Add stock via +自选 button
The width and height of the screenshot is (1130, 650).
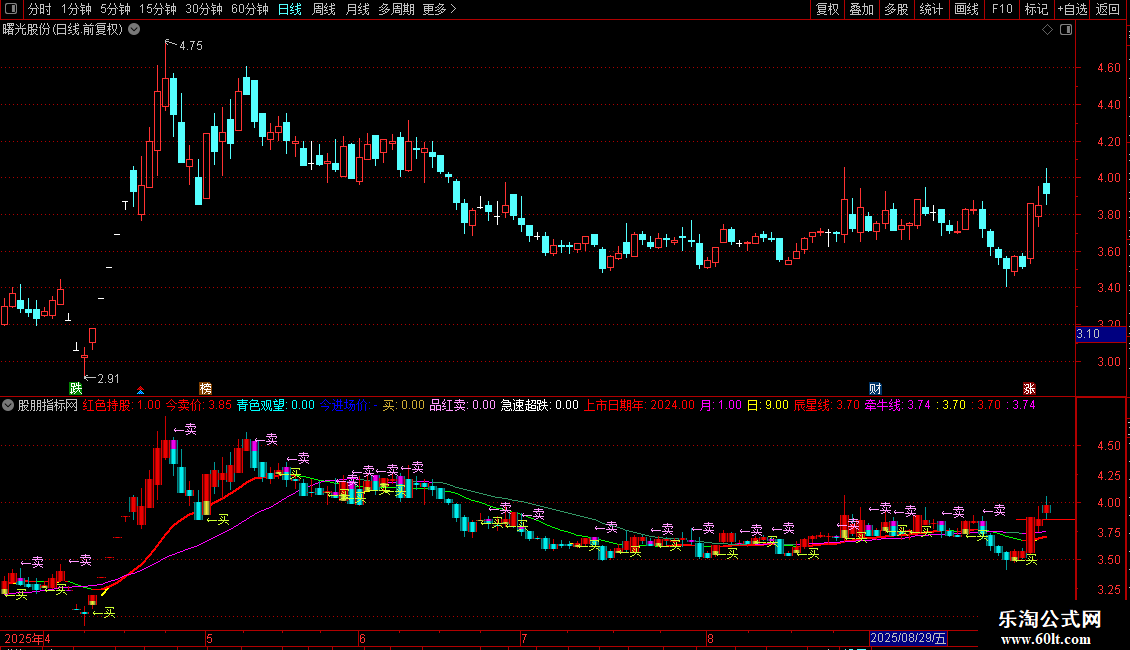click(x=1072, y=9)
